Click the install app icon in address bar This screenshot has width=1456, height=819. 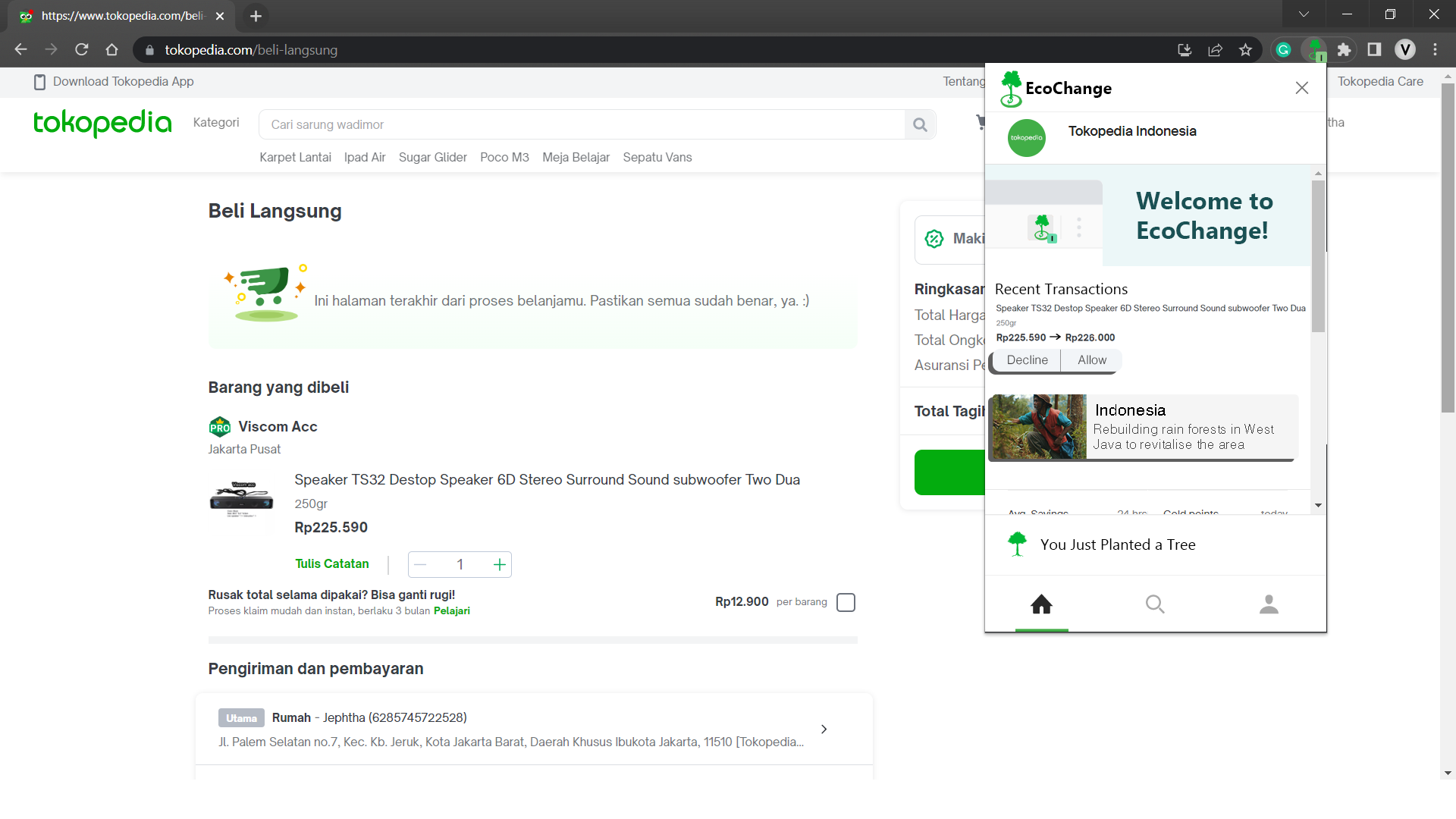(x=1185, y=50)
